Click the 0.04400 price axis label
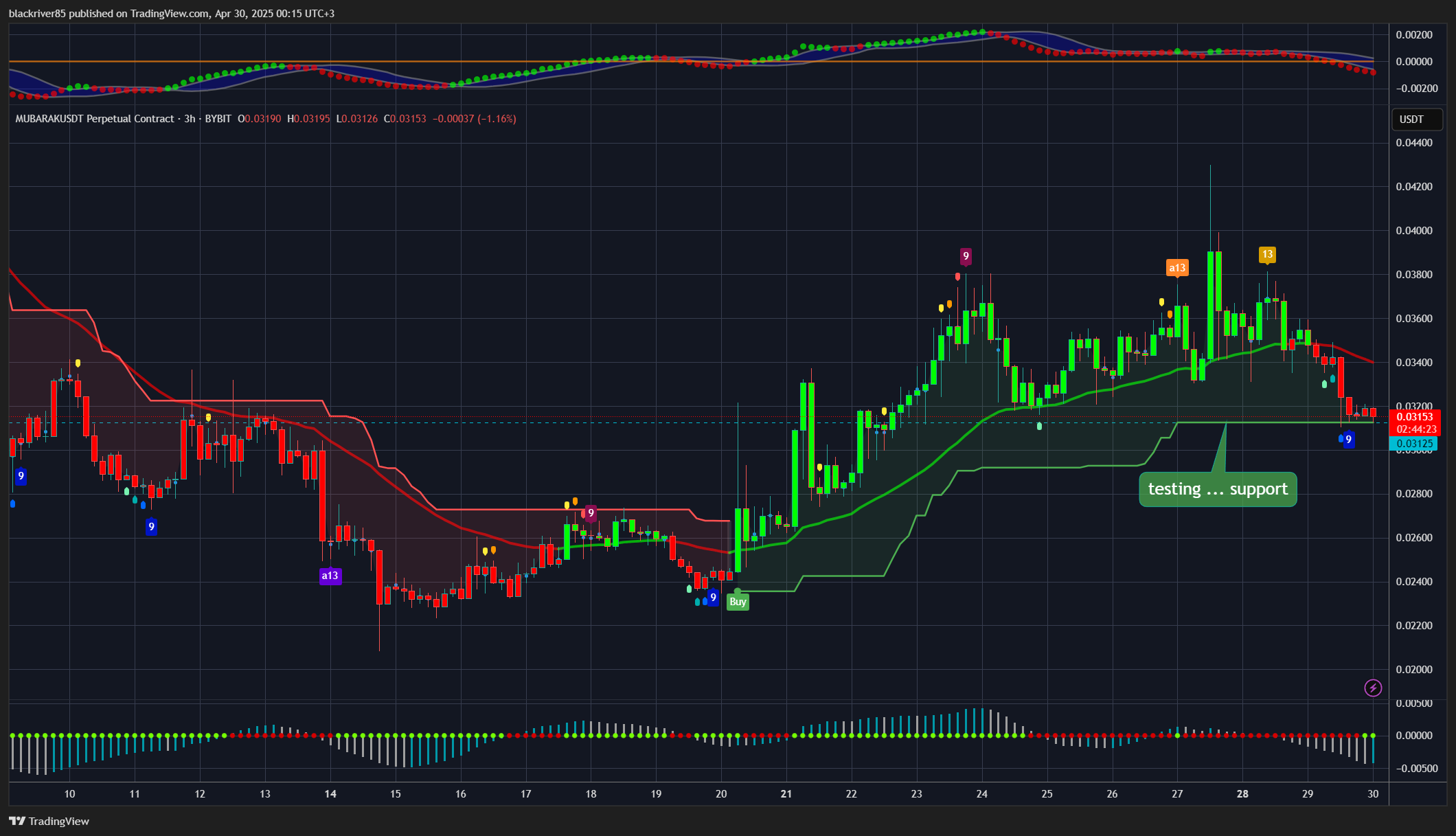The image size is (1456, 836). (1414, 143)
